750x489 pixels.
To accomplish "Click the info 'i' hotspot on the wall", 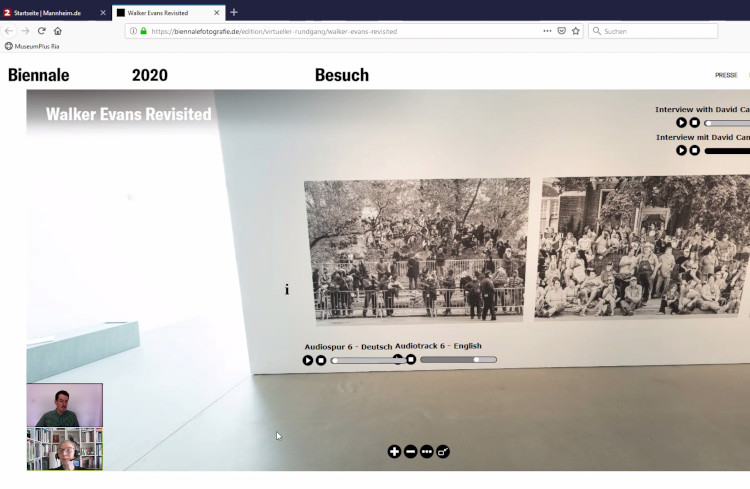I will pos(287,290).
